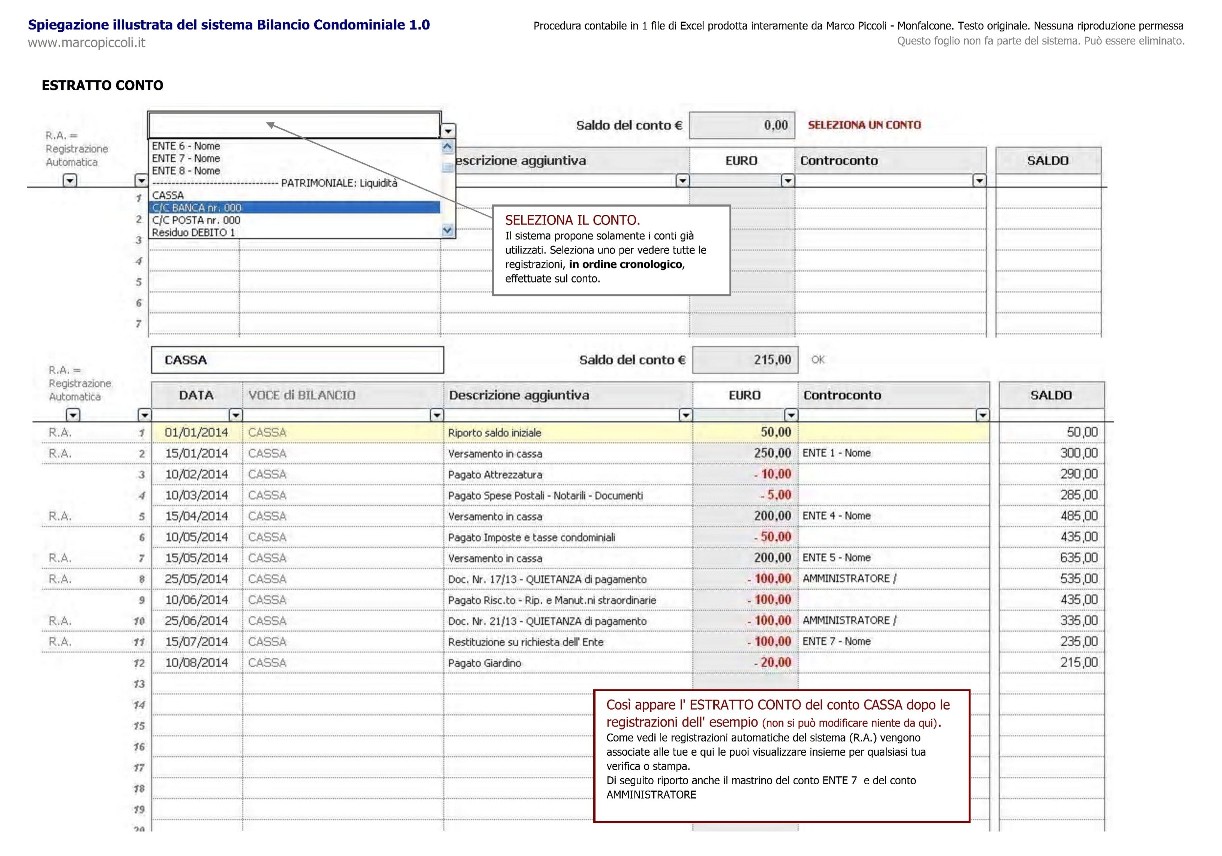Click the date cell 10/02/2014
This screenshot has height=856, width=1222.
pyautogui.click(x=197, y=474)
